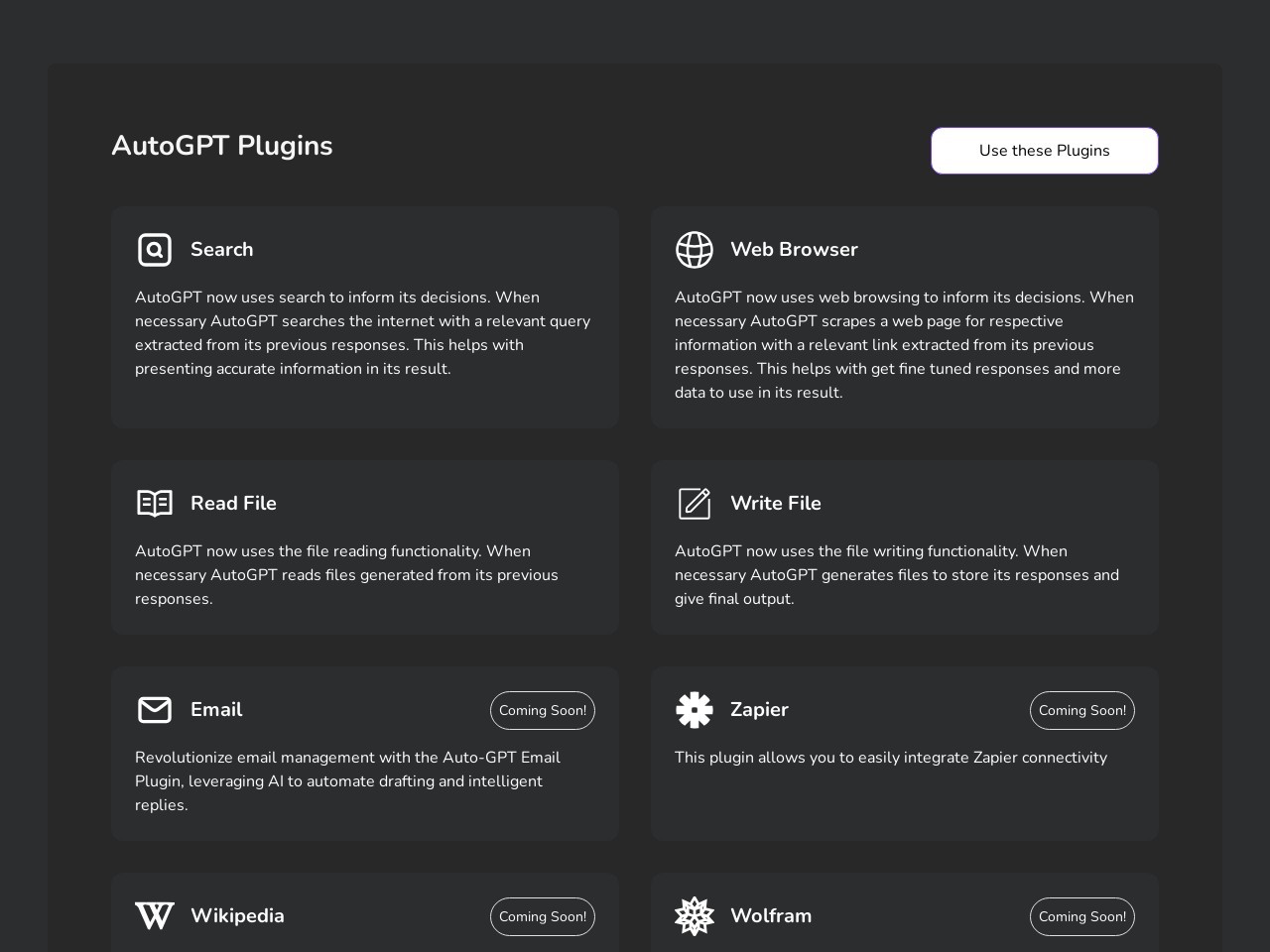Open the Read File plugin card description
Image resolution: width=1270 pixels, height=952 pixels.
(x=346, y=575)
